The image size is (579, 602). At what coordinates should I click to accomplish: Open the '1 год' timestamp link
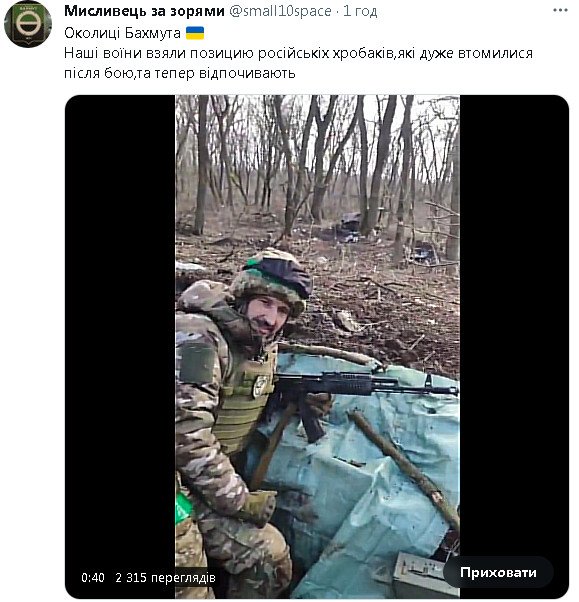pyautogui.click(x=360, y=11)
